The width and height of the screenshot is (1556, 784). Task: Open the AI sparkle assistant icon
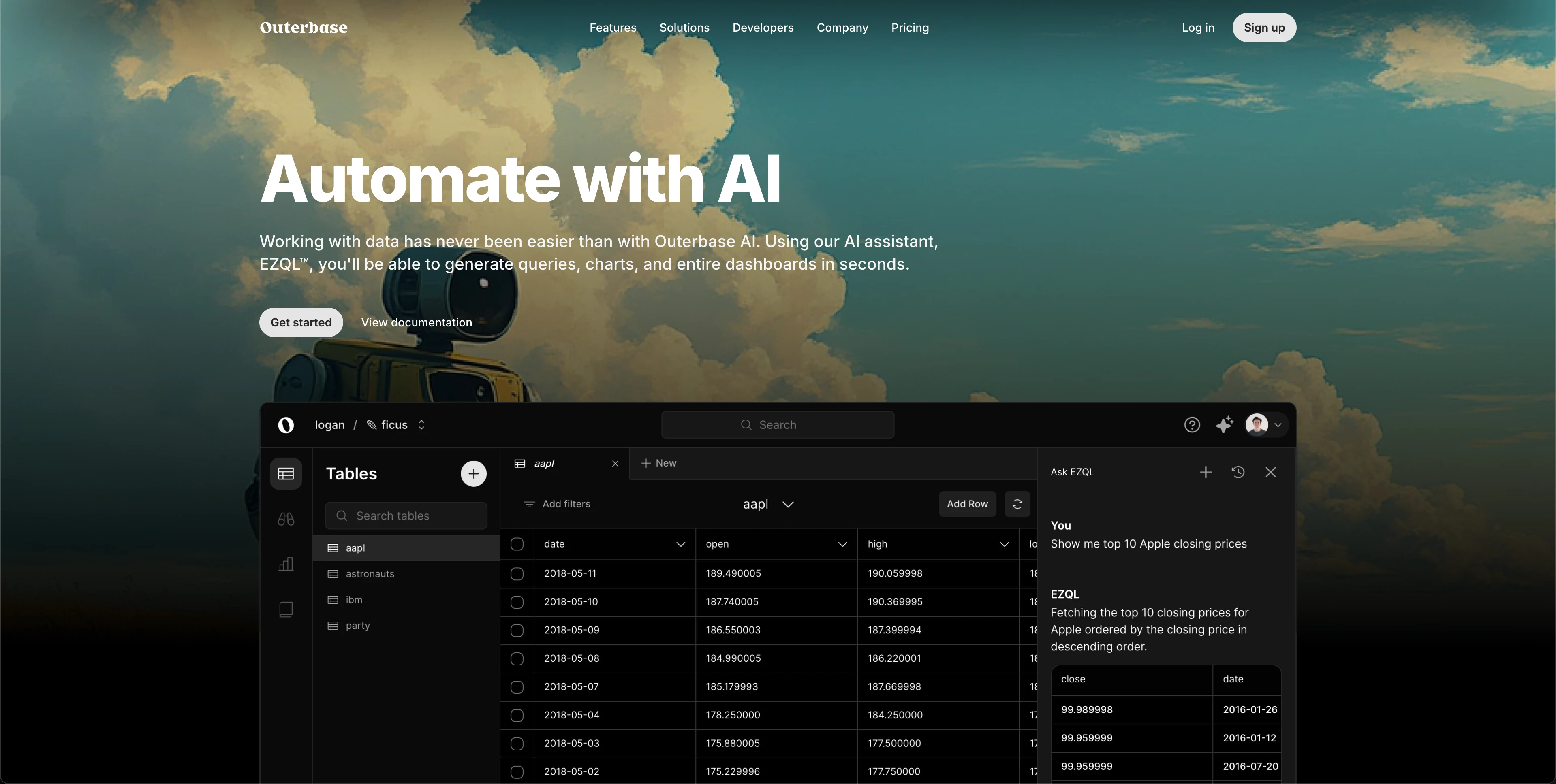[x=1225, y=425]
